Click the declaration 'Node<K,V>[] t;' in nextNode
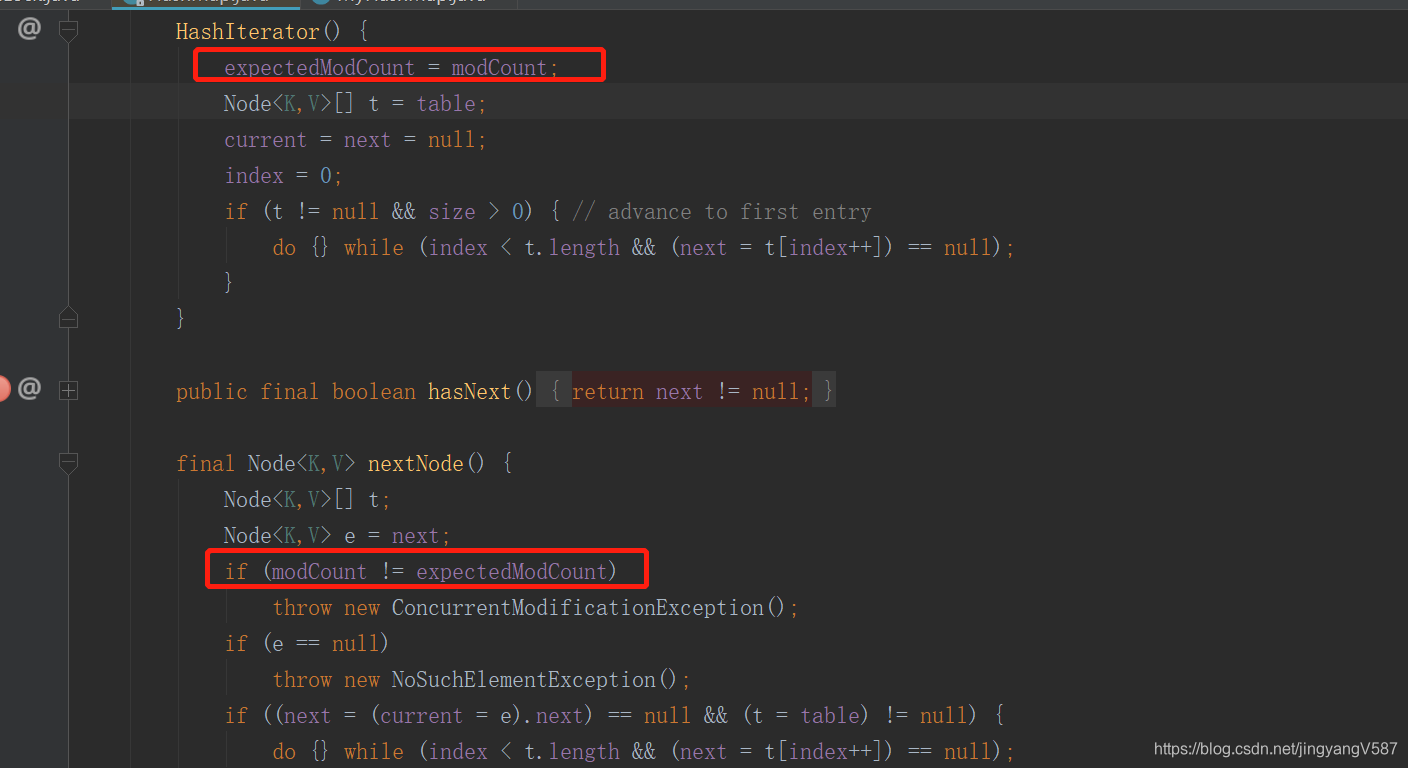1408x768 pixels. tap(307, 500)
